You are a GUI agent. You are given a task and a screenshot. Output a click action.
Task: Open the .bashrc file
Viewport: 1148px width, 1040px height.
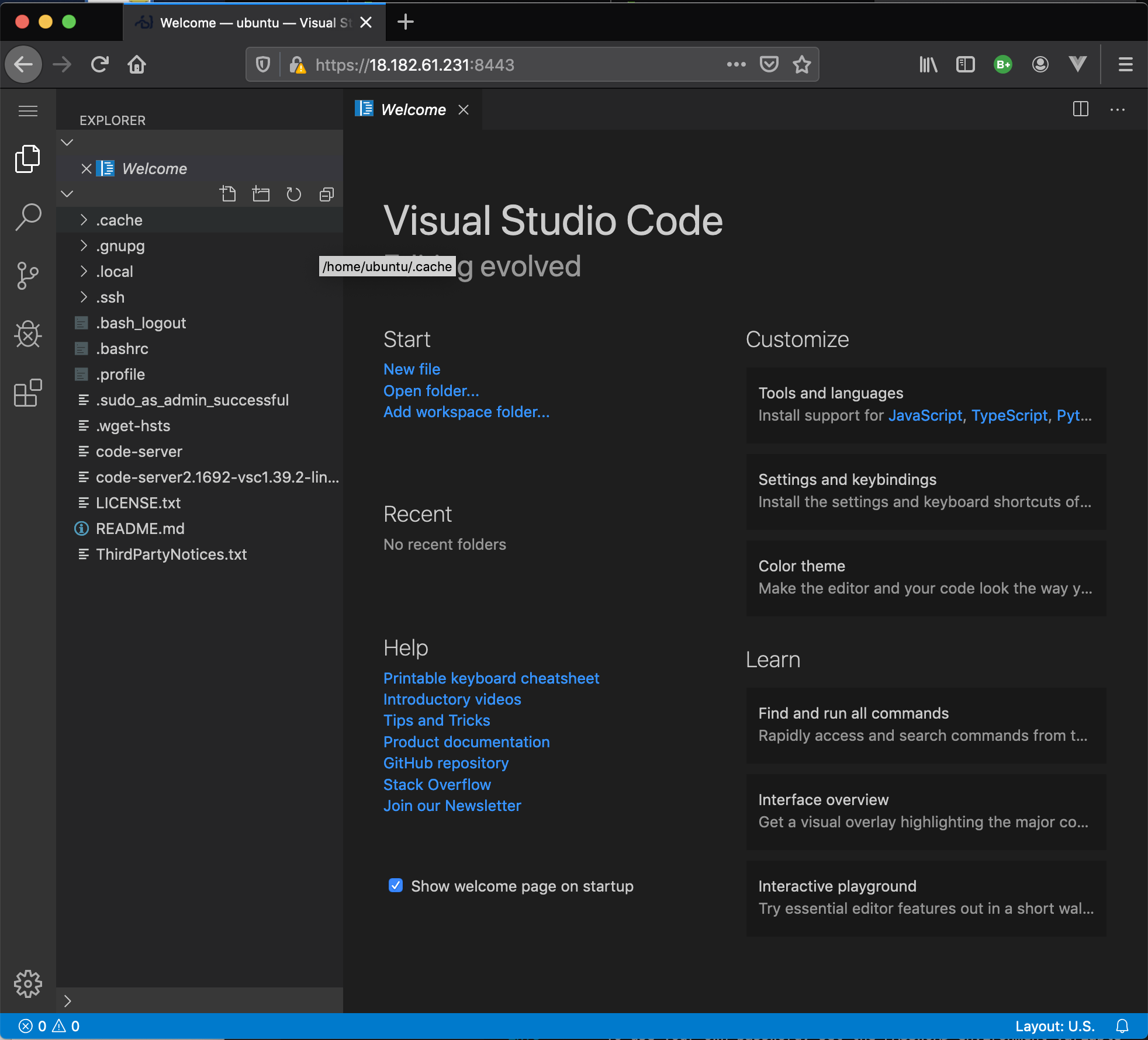(199, 349)
